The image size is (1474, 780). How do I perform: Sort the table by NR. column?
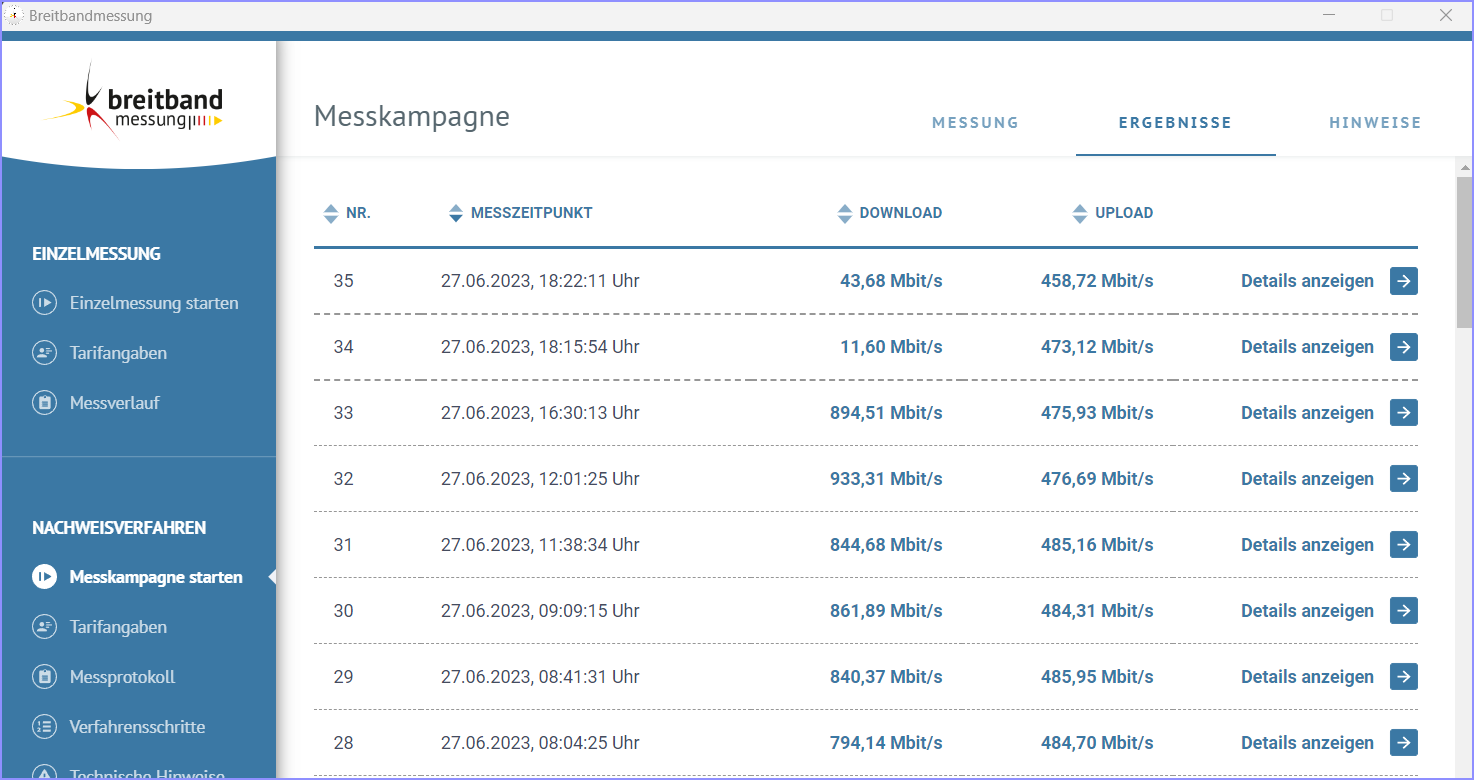click(x=347, y=213)
